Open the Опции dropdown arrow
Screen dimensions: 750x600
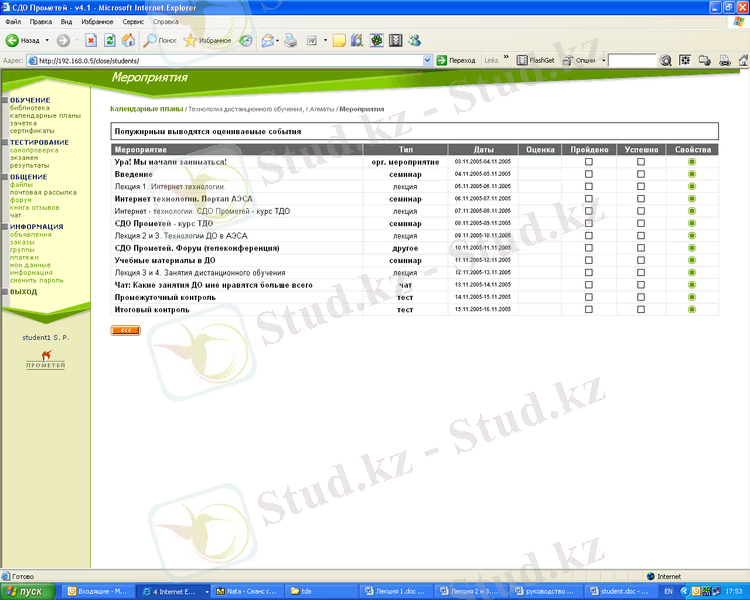604,60
